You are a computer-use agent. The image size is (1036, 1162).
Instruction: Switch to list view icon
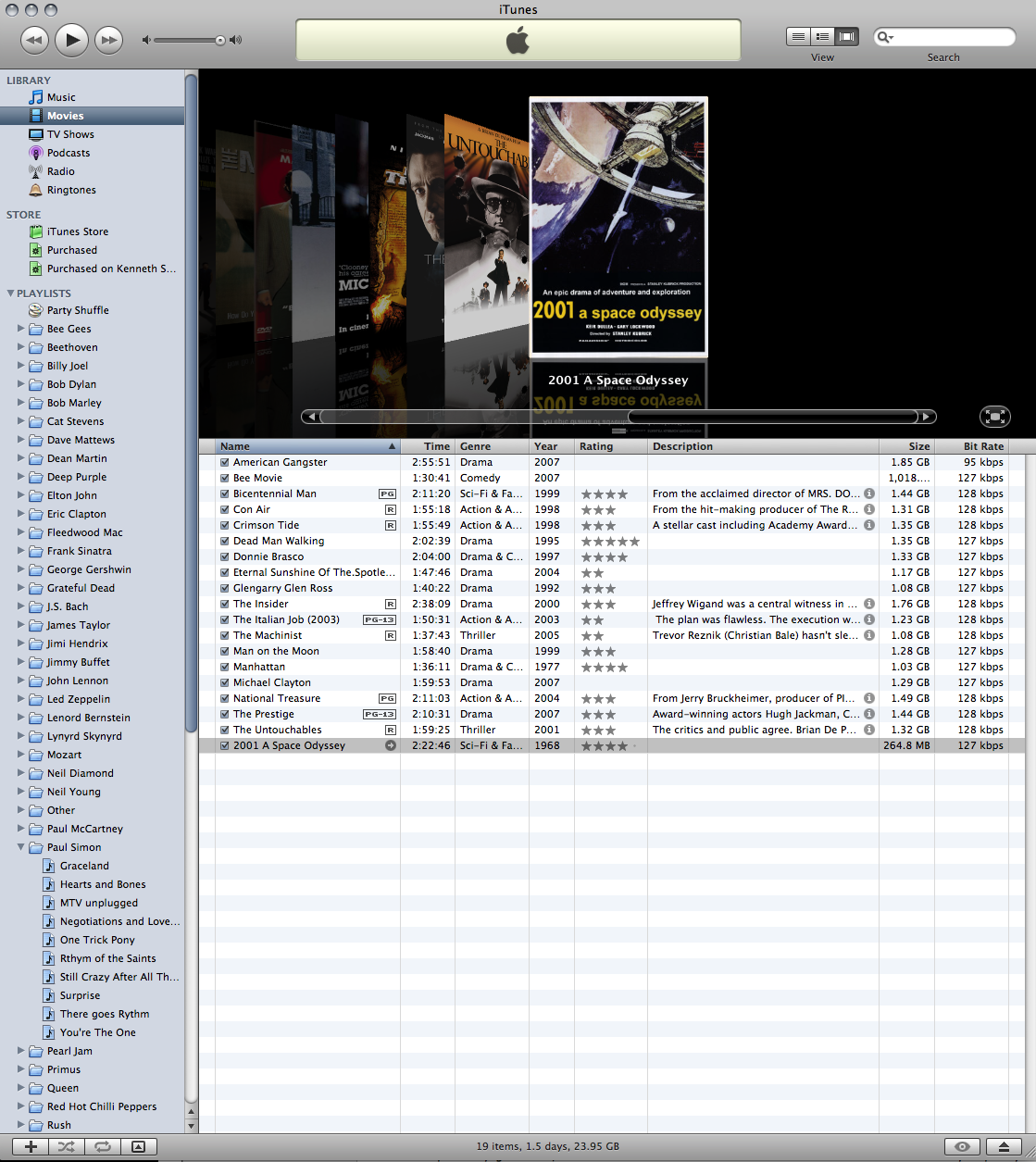point(797,37)
